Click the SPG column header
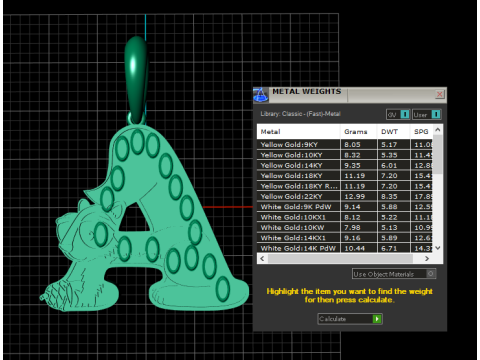480x360 pixels. click(x=422, y=132)
